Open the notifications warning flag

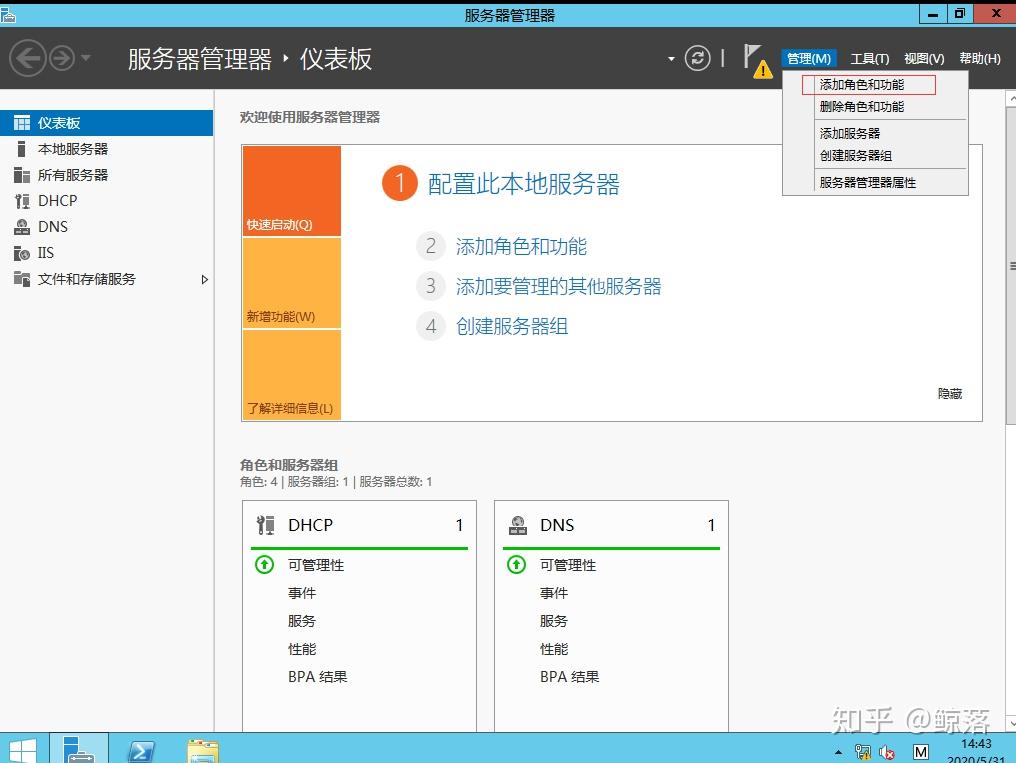pyautogui.click(x=756, y=60)
